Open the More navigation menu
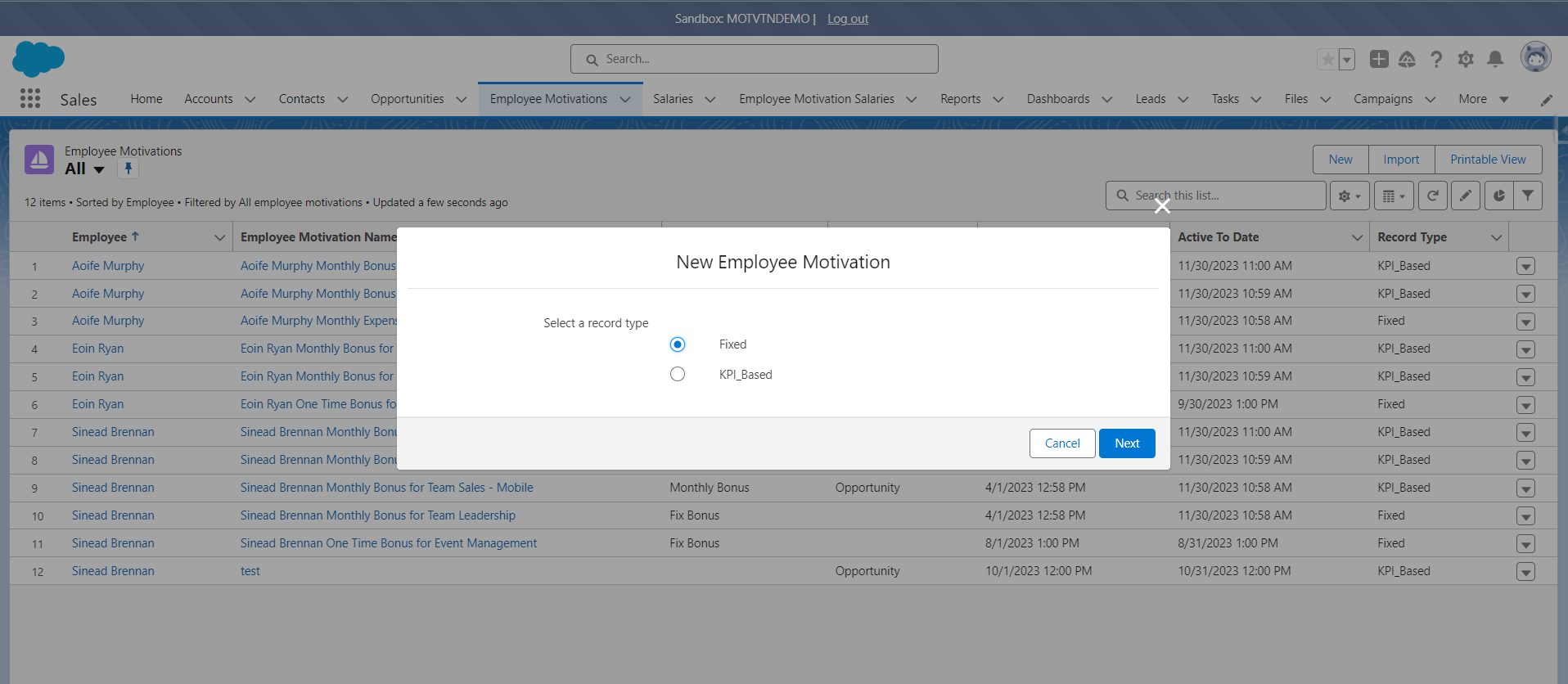 click(1483, 99)
